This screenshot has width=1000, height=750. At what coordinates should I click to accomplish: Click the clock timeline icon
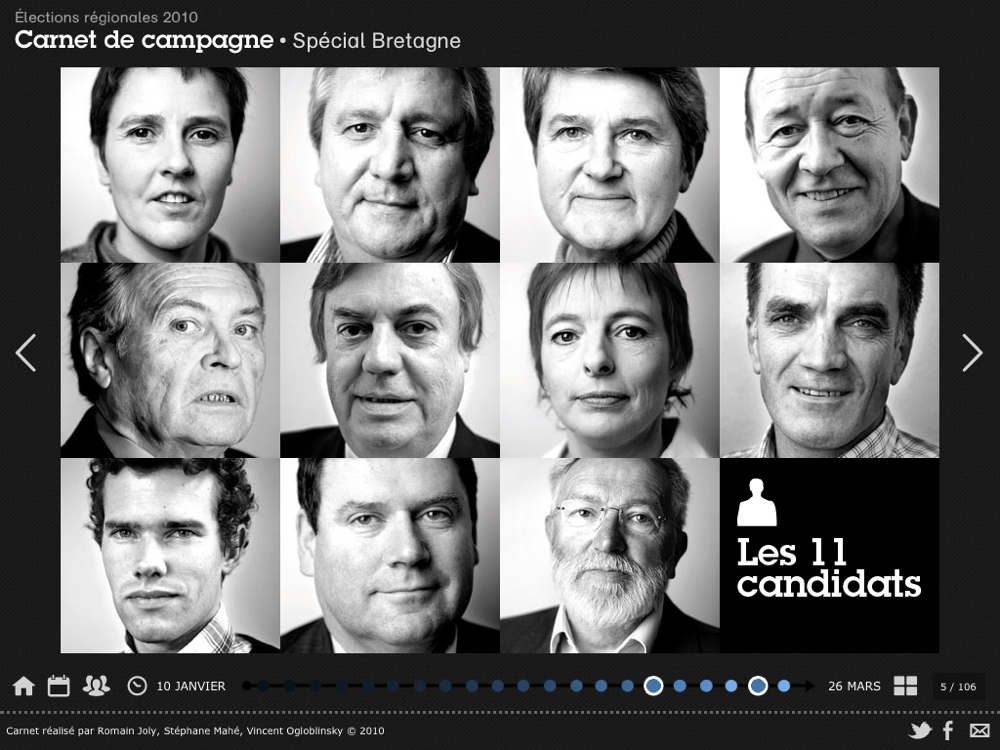pyautogui.click(x=137, y=686)
